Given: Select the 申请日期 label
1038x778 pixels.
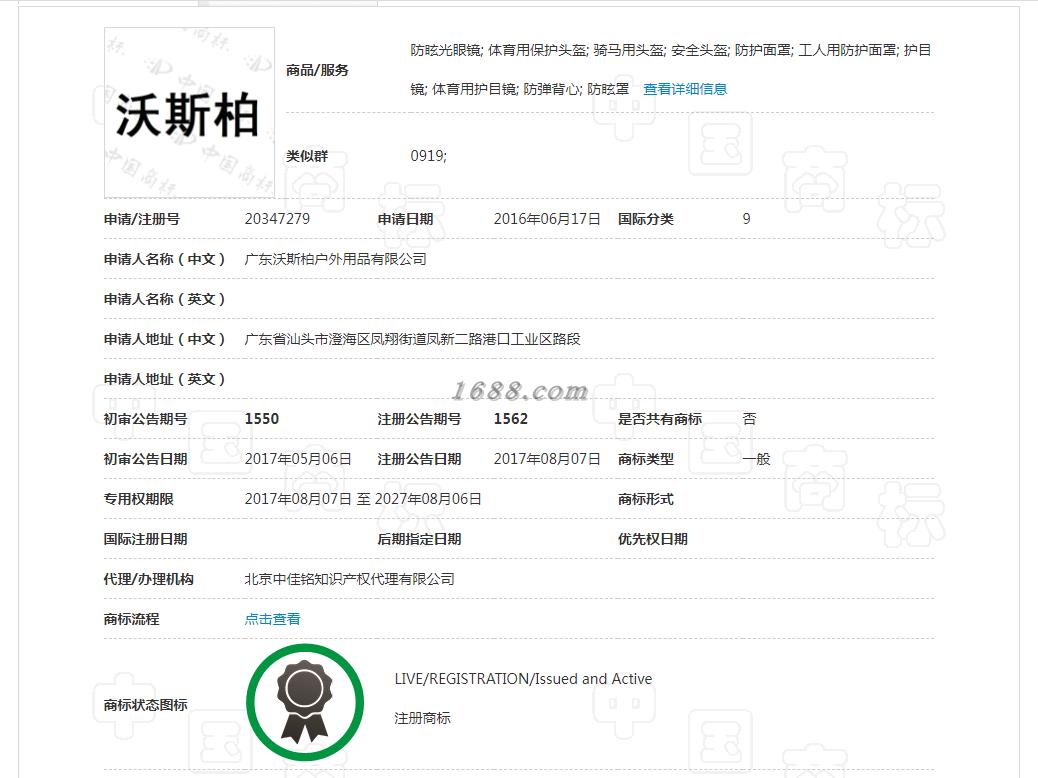Looking at the screenshot, I should coord(405,219).
